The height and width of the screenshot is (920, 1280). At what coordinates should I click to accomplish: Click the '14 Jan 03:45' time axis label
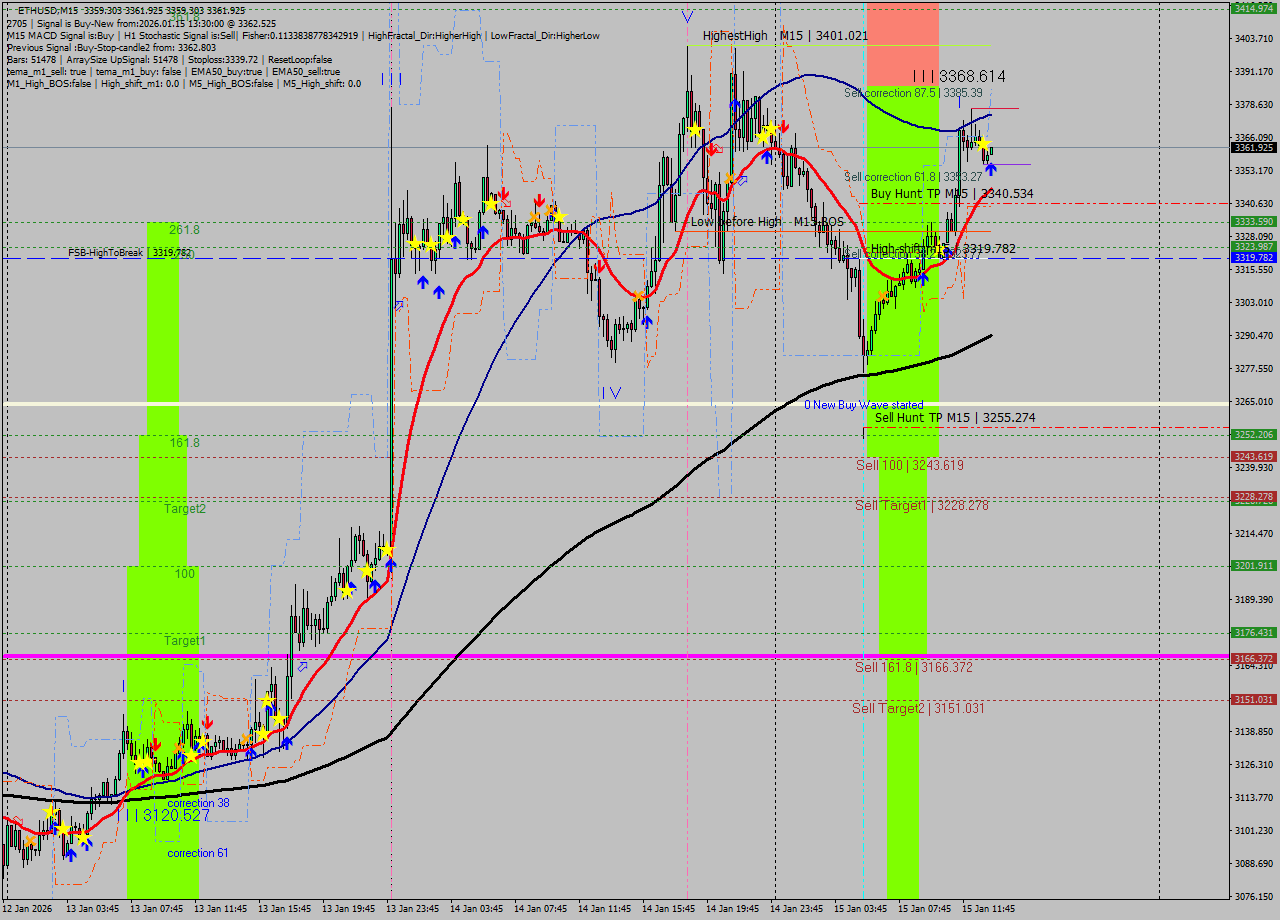point(477,909)
